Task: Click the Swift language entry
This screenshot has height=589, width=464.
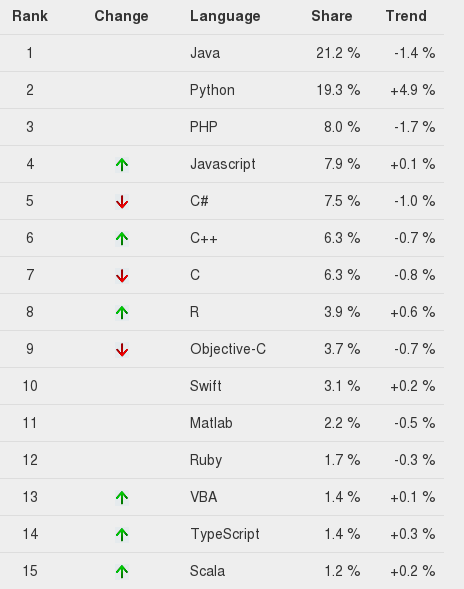Action: pyautogui.click(x=206, y=386)
